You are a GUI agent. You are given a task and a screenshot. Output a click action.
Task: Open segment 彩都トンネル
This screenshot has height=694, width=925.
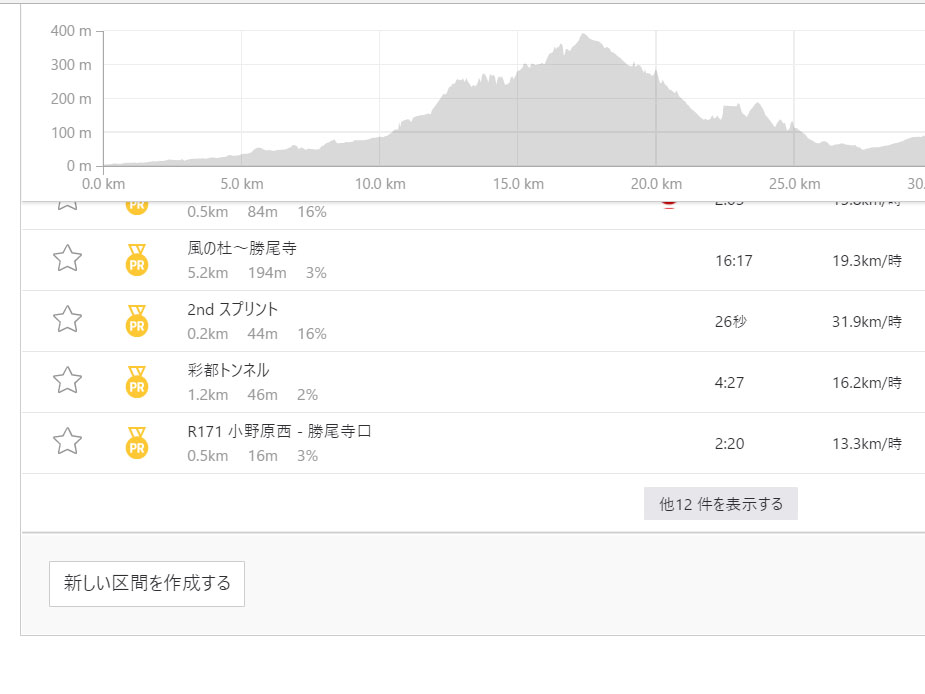point(228,370)
